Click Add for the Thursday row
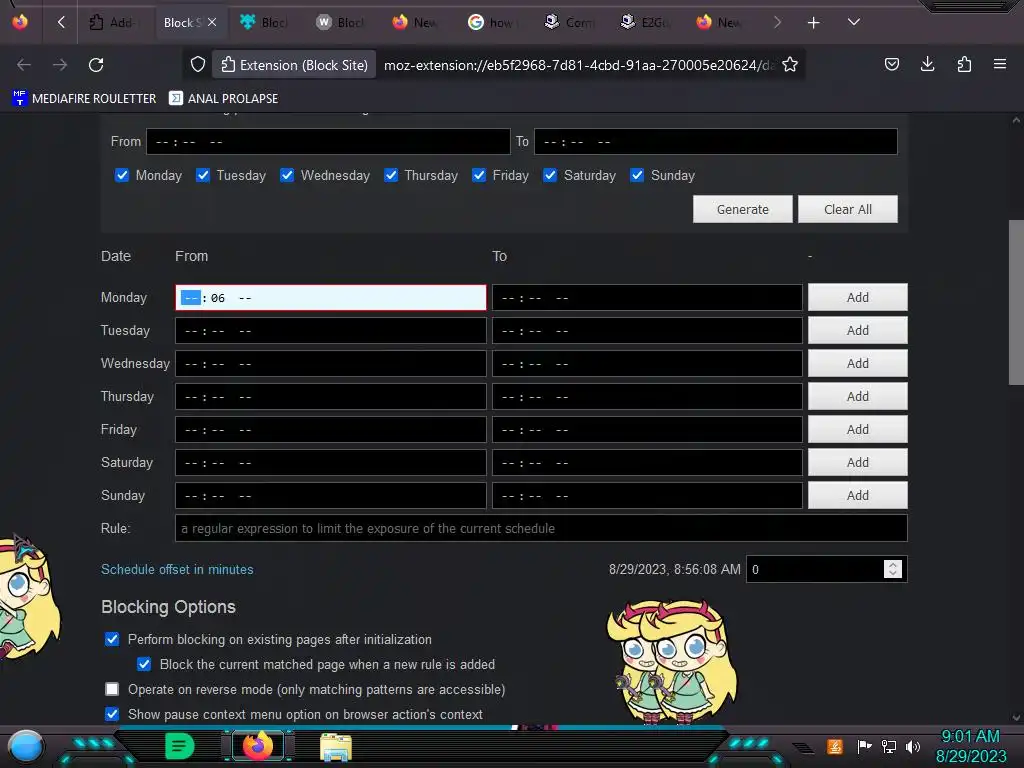The height and width of the screenshot is (768, 1024). pos(857,396)
